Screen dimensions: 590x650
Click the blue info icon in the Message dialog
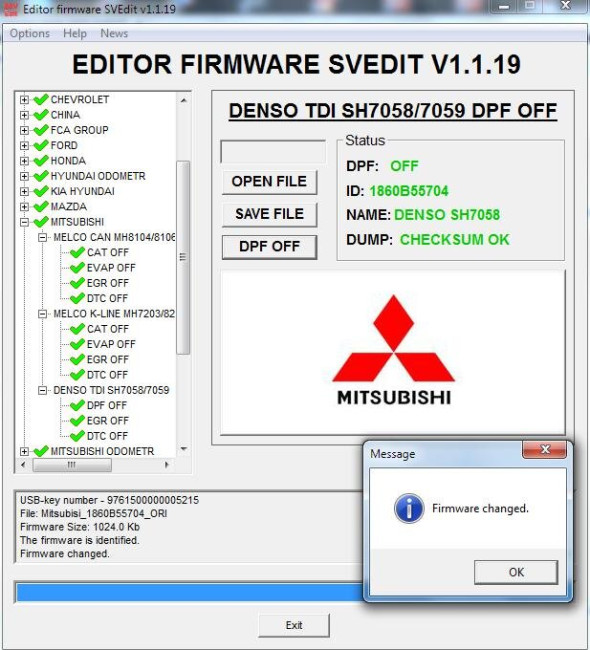click(409, 508)
